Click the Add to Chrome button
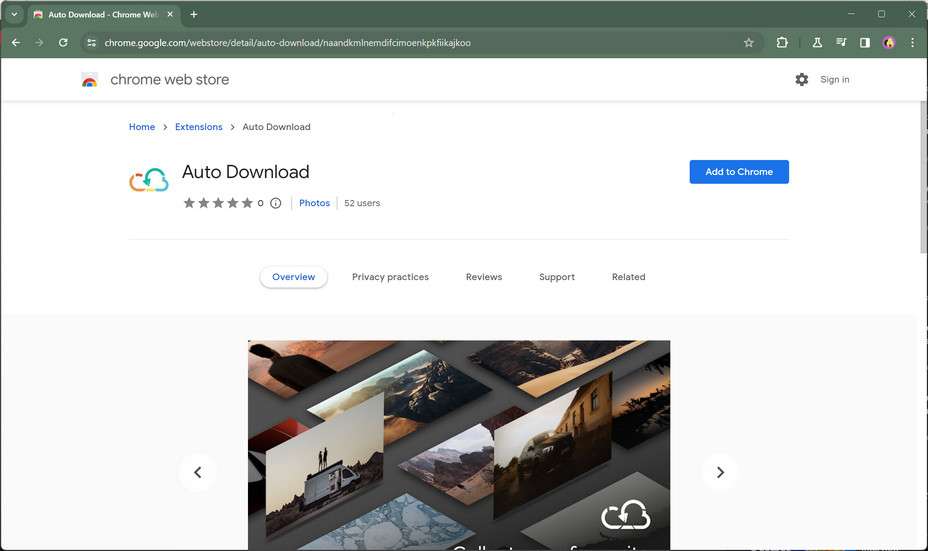This screenshot has height=551, width=928. (x=738, y=172)
